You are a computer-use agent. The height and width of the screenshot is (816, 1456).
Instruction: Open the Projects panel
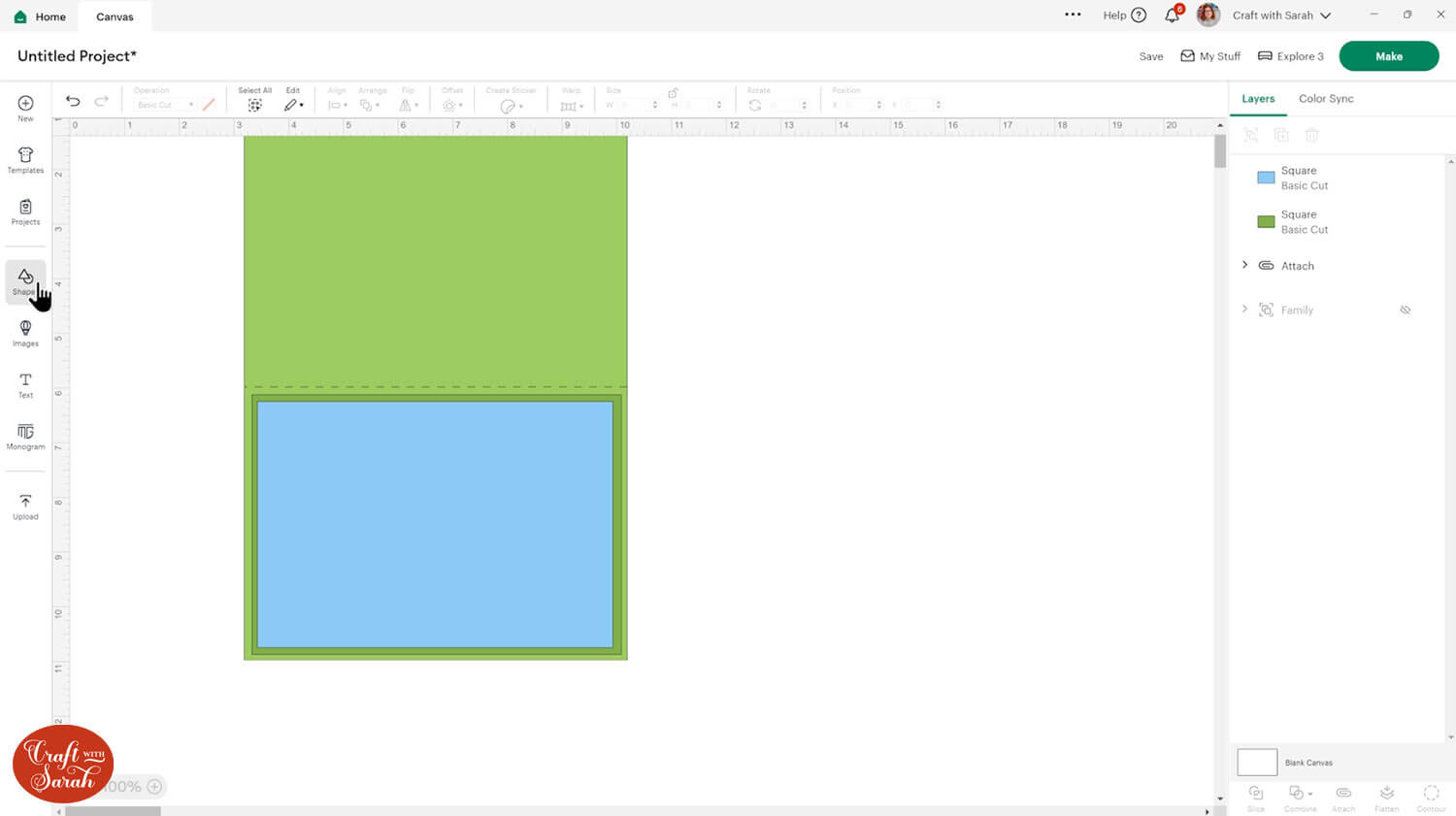pyautogui.click(x=25, y=212)
